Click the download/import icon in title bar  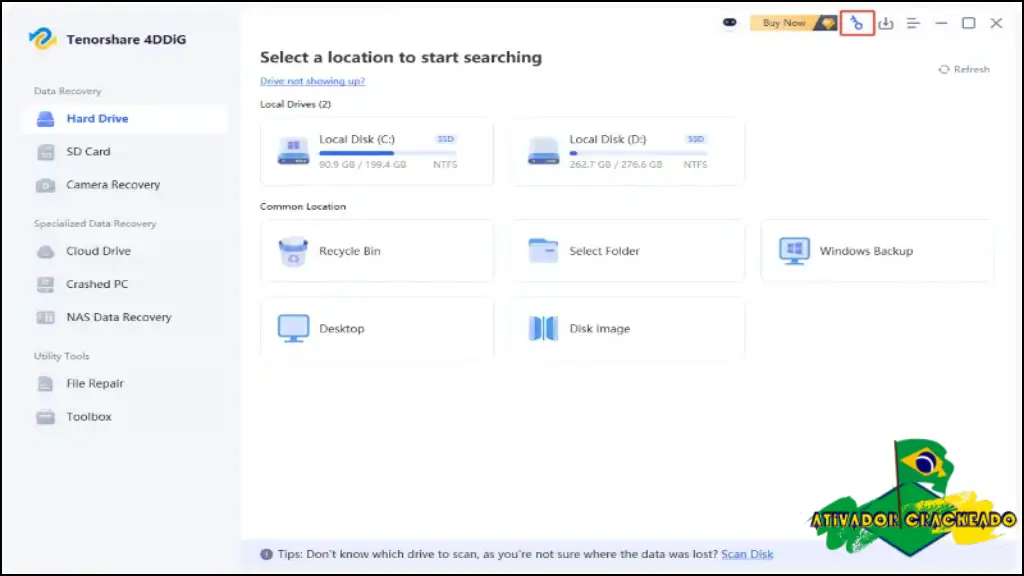point(886,24)
